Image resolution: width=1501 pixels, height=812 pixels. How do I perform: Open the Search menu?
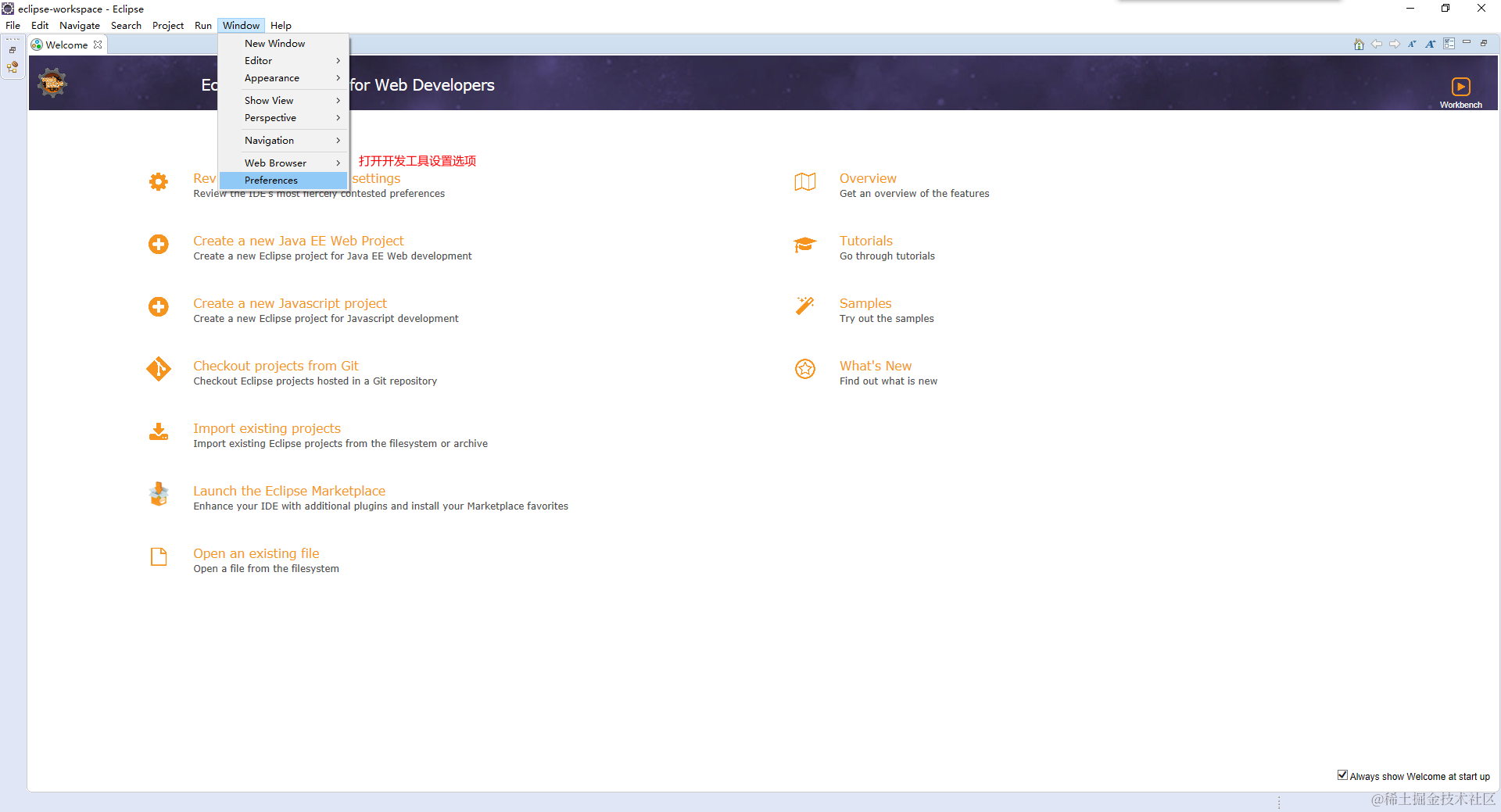coord(126,26)
